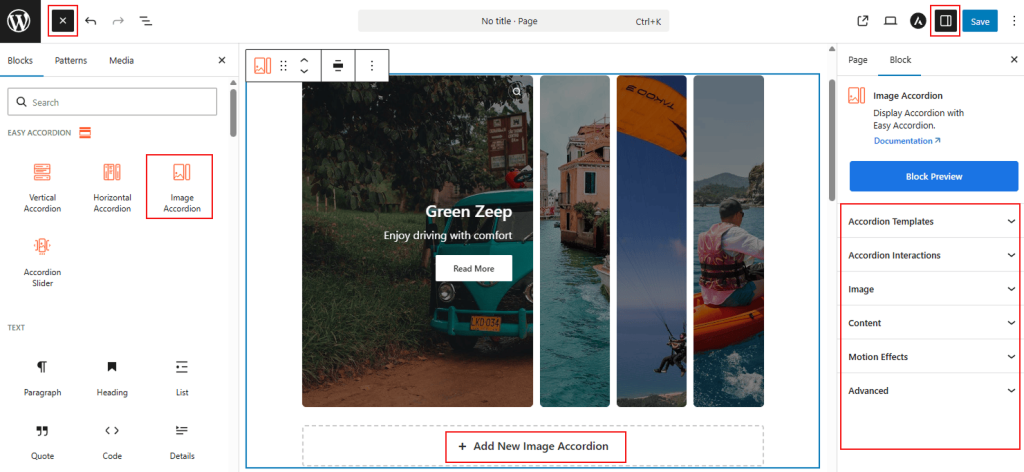
Task: Expand the Accordion Templates section
Action: coord(930,221)
